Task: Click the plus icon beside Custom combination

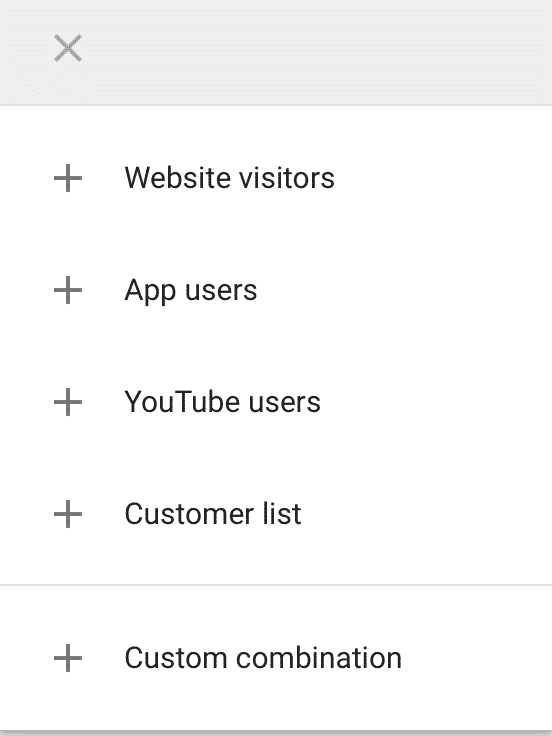Action: [68, 658]
